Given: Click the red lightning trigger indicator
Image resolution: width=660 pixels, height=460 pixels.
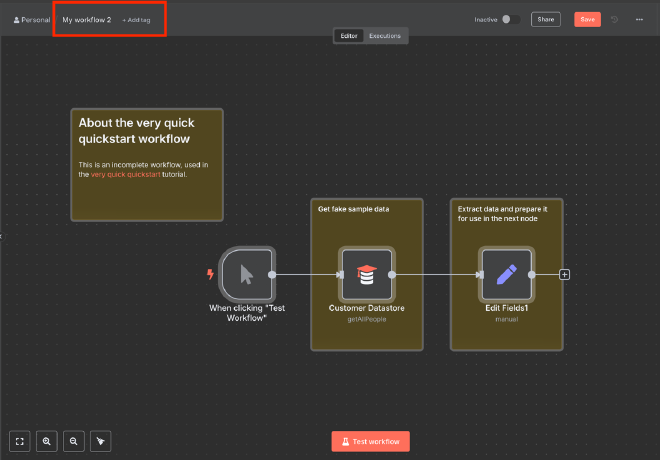Looking at the screenshot, I should click(209, 274).
